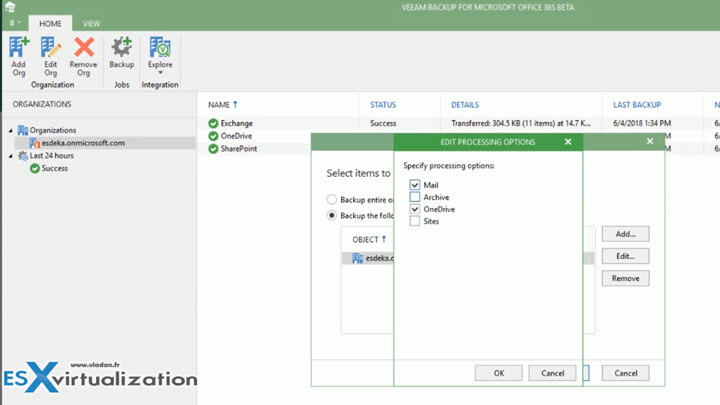Expand the Explore dropdown arrow
The height and width of the screenshot is (405, 720).
pos(160,73)
